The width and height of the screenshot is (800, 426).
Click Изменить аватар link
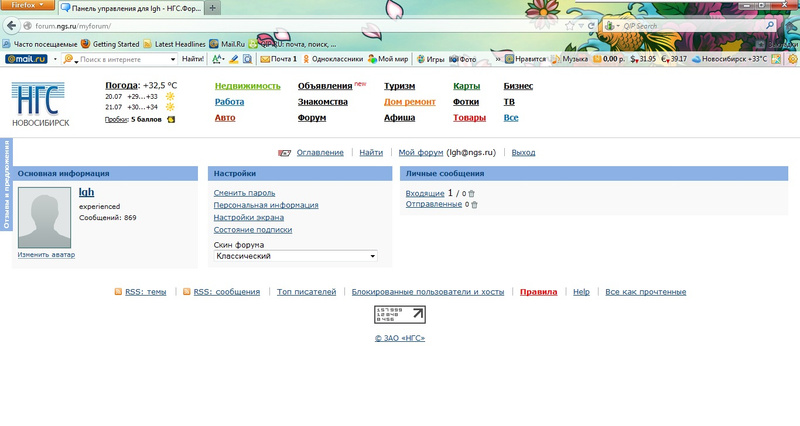pos(46,255)
